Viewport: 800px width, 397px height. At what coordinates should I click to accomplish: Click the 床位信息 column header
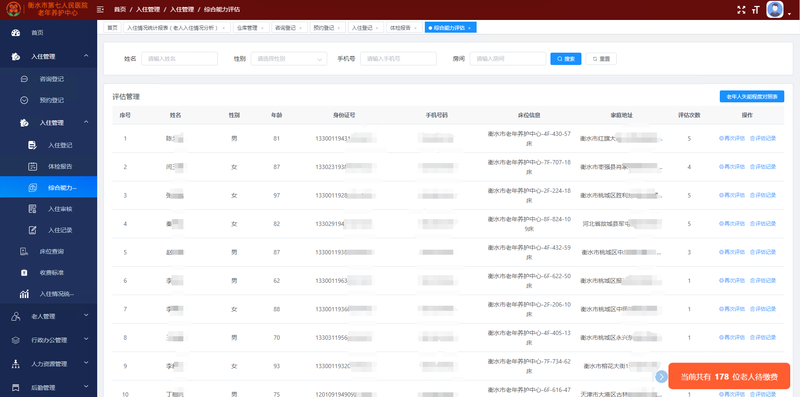tap(529, 115)
